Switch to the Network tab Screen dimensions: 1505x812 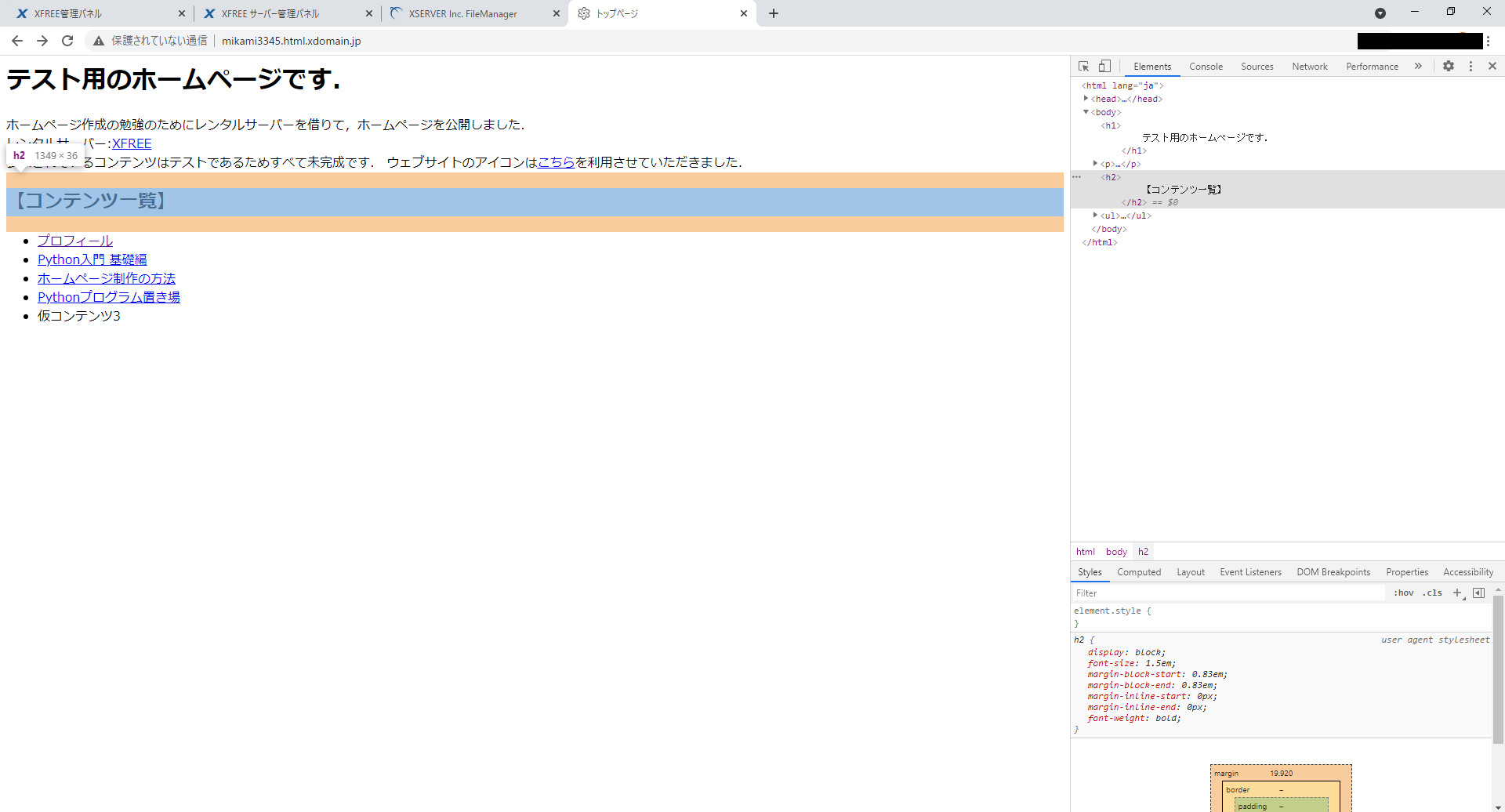click(1310, 67)
